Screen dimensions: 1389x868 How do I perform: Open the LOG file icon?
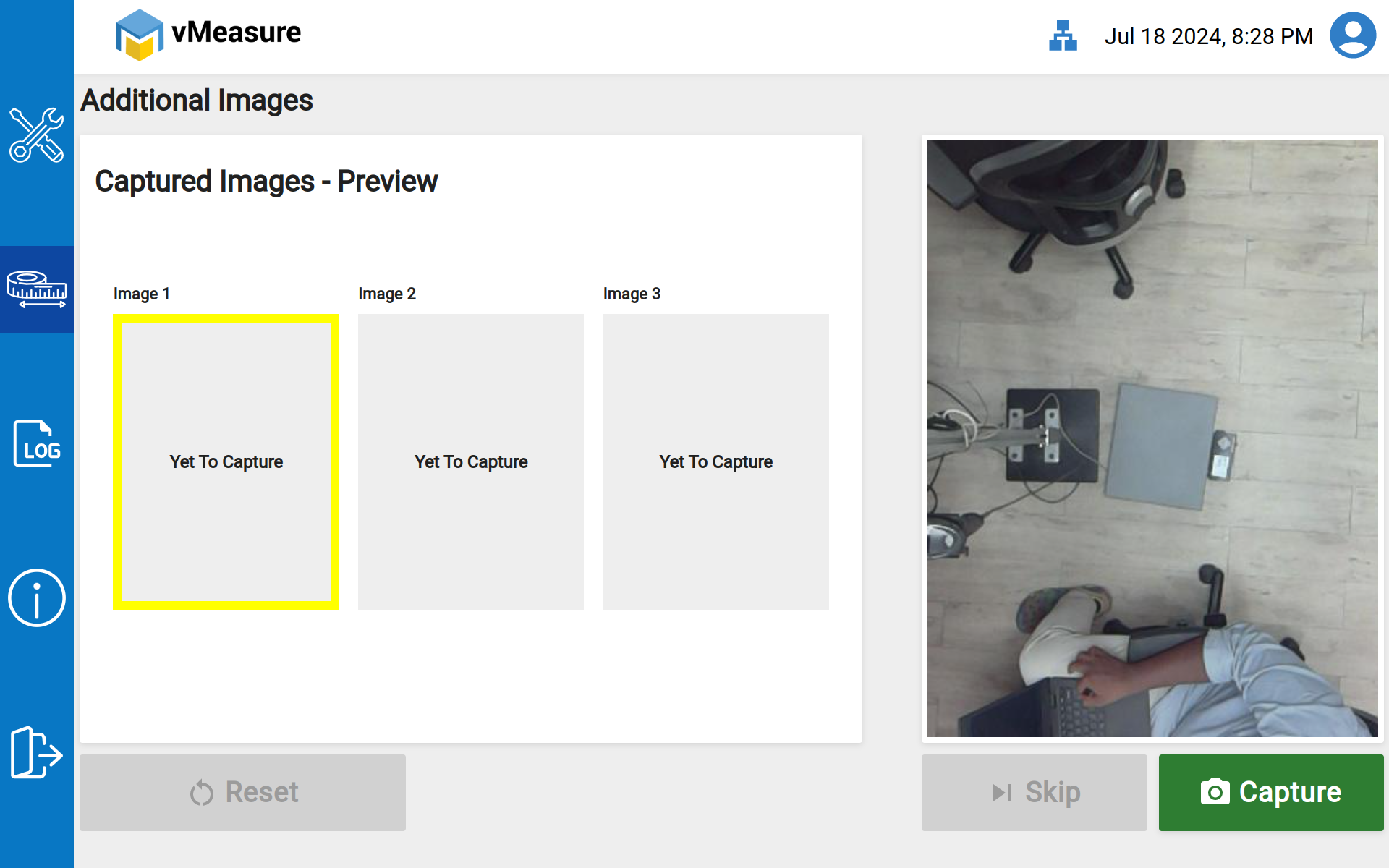point(36,443)
